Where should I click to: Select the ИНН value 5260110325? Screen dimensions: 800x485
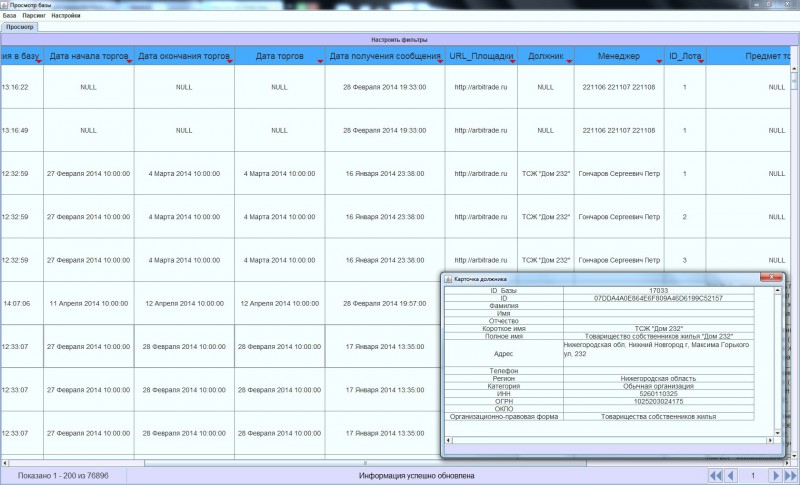point(658,394)
